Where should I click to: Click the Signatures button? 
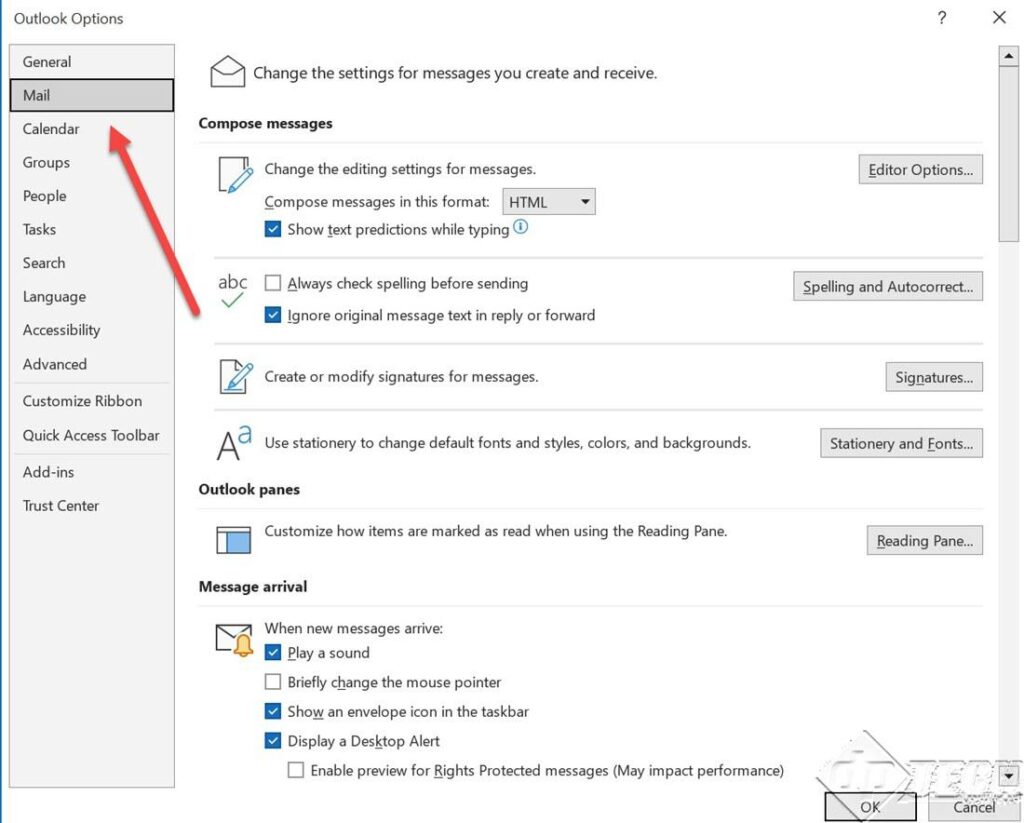click(934, 377)
